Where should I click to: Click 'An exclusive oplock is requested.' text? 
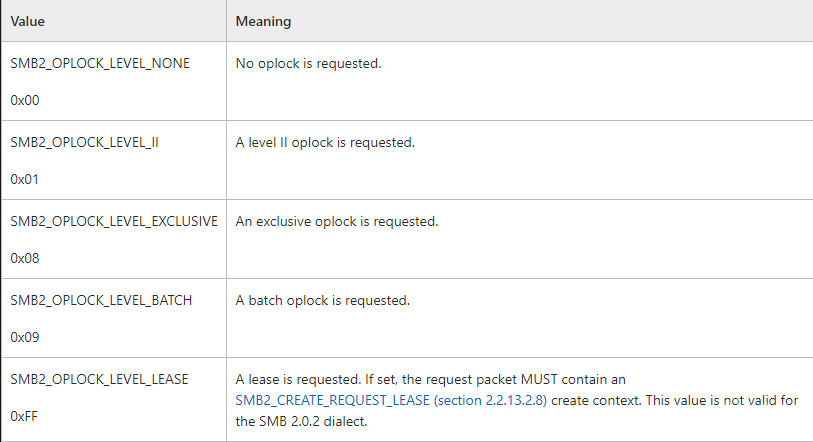[337, 221]
